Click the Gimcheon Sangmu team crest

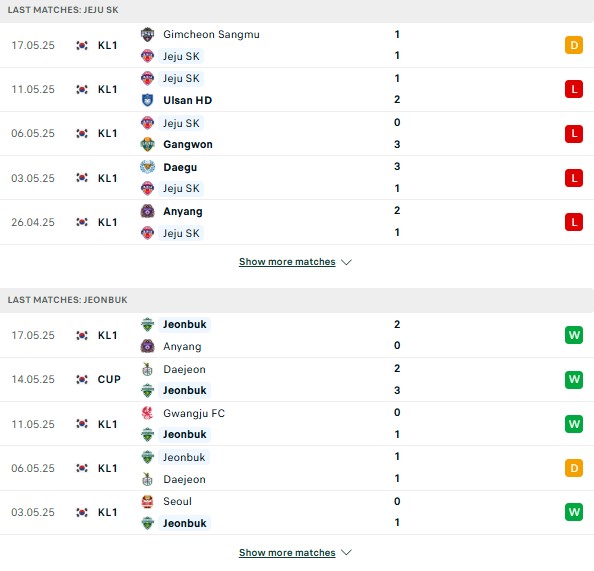147,34
